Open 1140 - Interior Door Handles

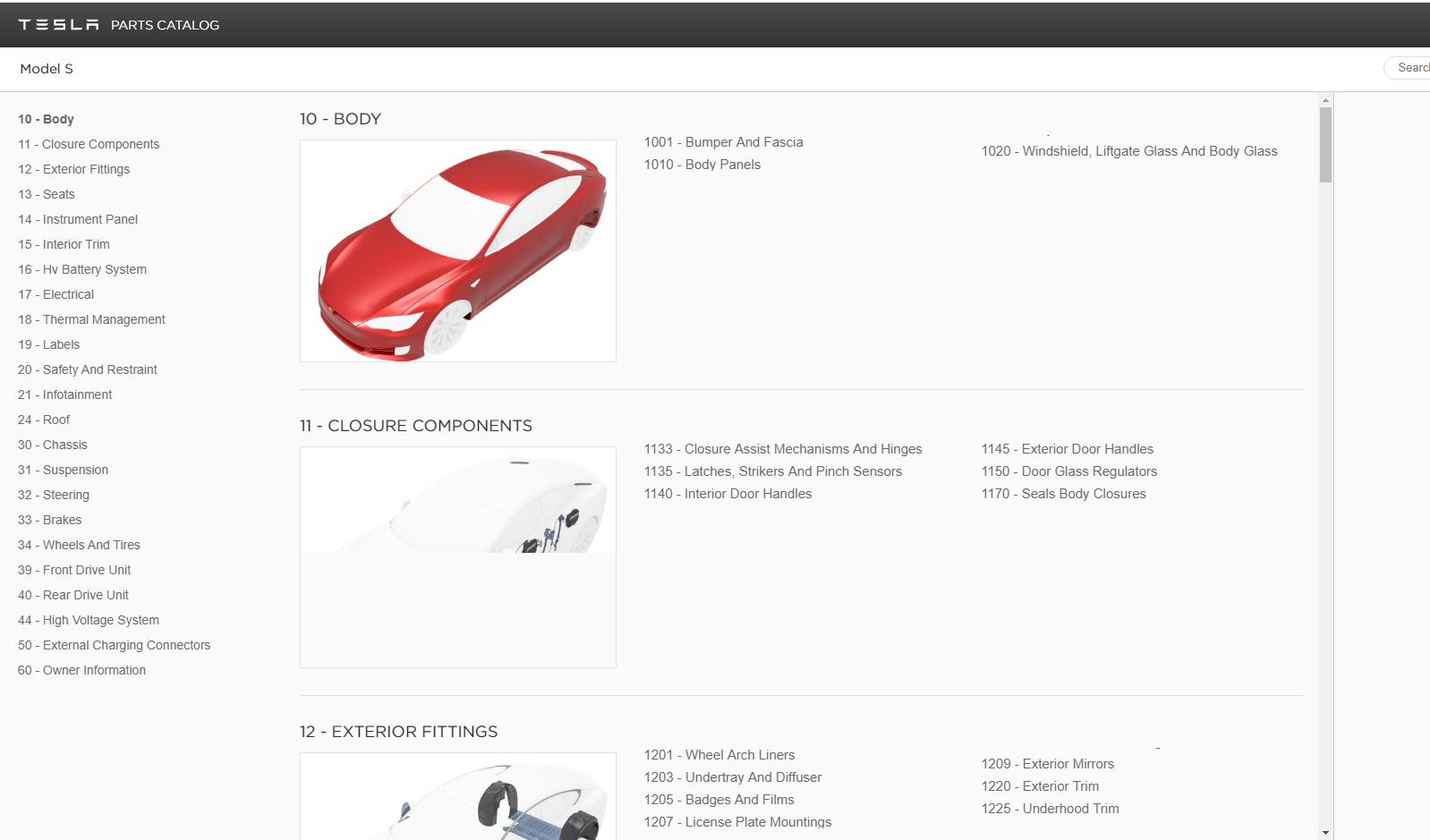[x=728, y=494]
